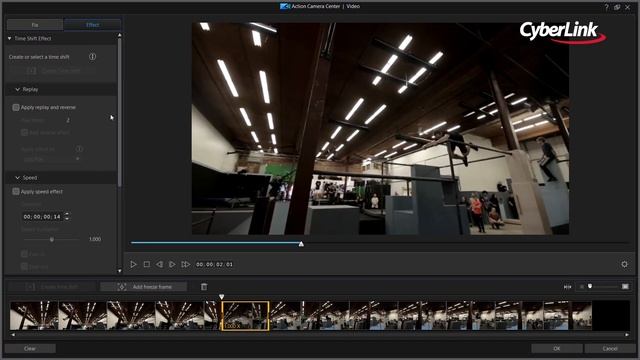Enable Apply speed effect checkbox
Screen dimensions: 640x360
[16, 191]
